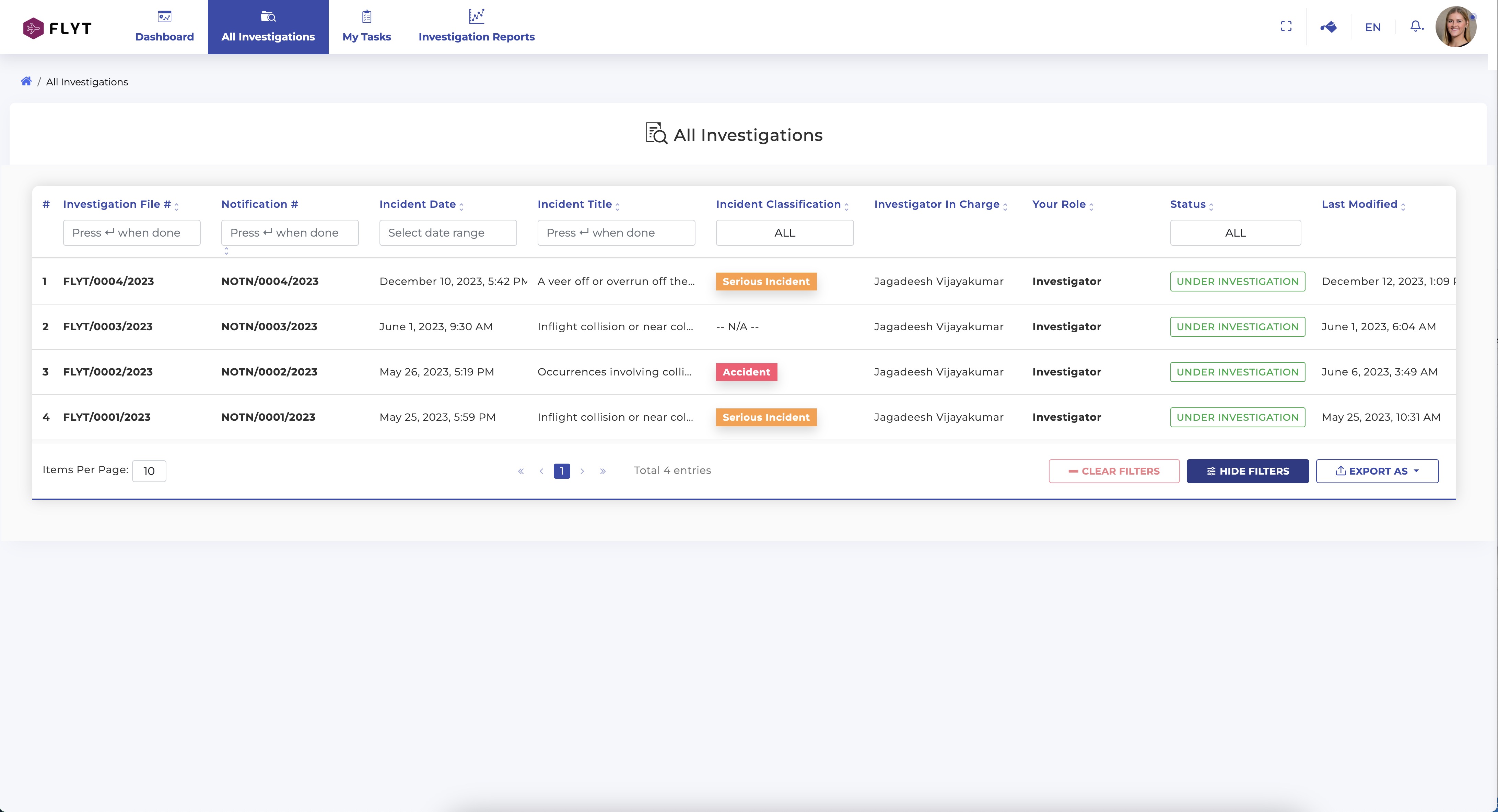Hide the table filters

click(1248, 471)
